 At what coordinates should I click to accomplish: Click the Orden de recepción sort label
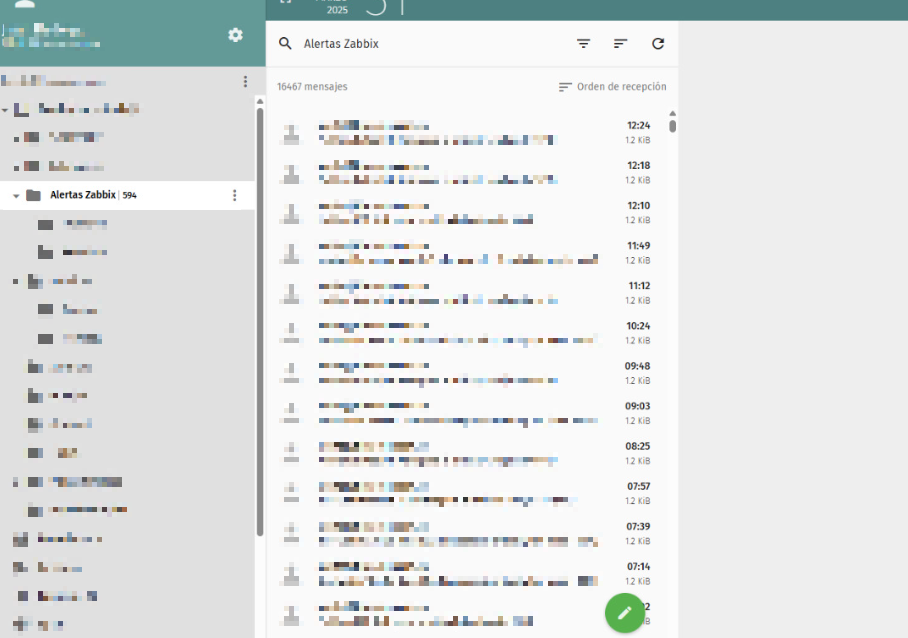tap(612, 87)
